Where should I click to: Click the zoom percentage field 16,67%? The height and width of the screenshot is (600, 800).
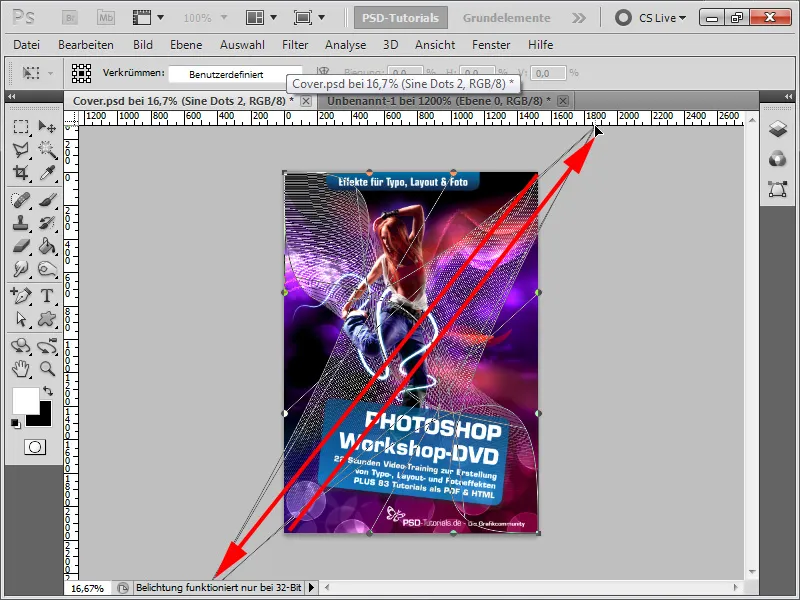pos(87,588)
